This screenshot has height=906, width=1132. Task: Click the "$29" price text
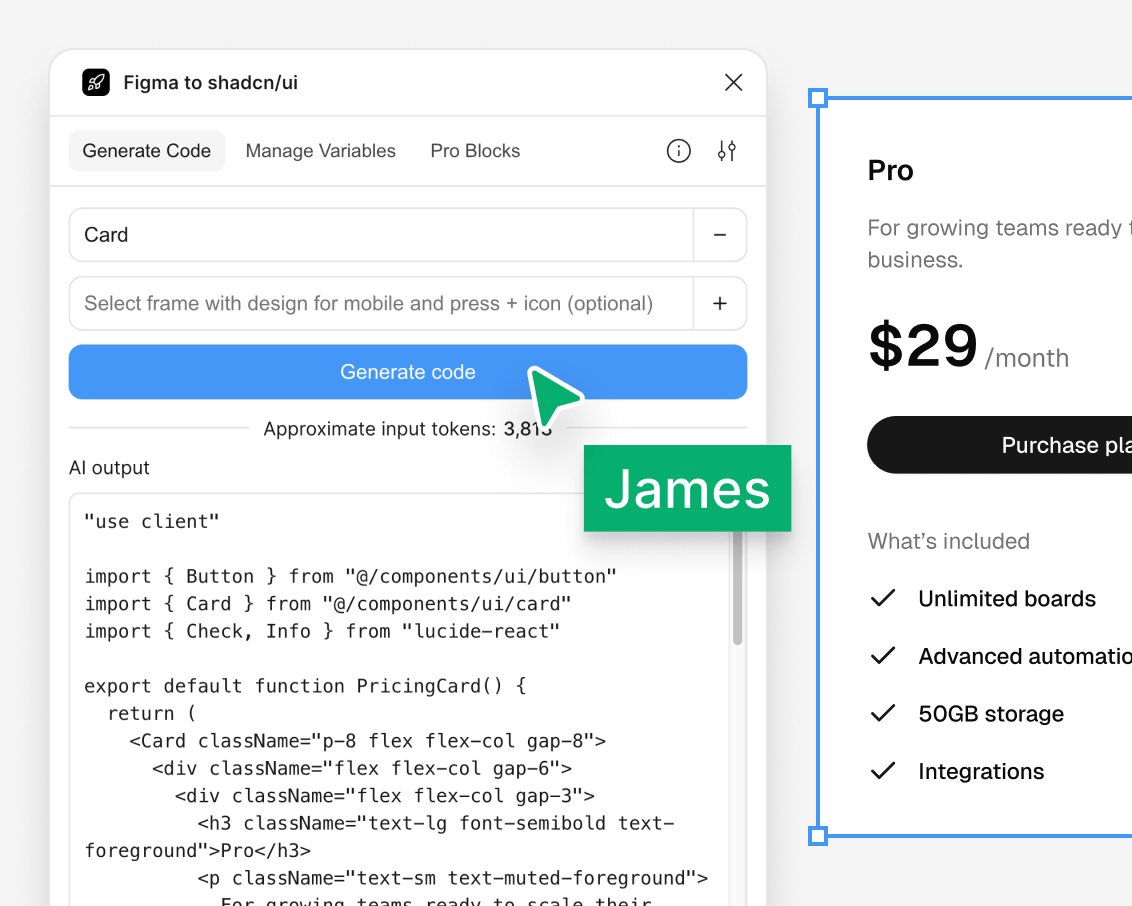(x=923, y=345)
